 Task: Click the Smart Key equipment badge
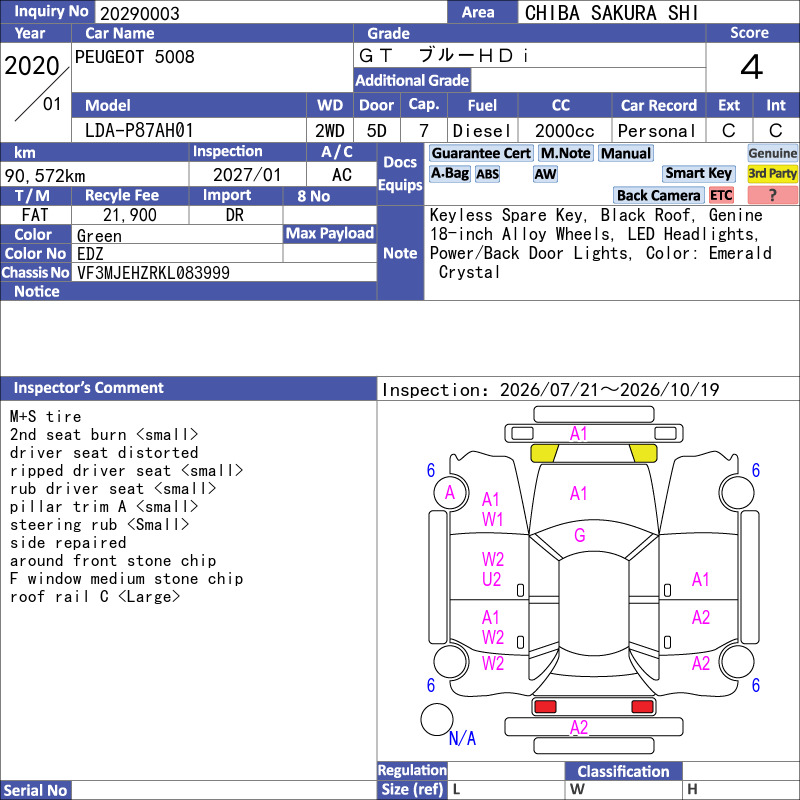[698, 174]
